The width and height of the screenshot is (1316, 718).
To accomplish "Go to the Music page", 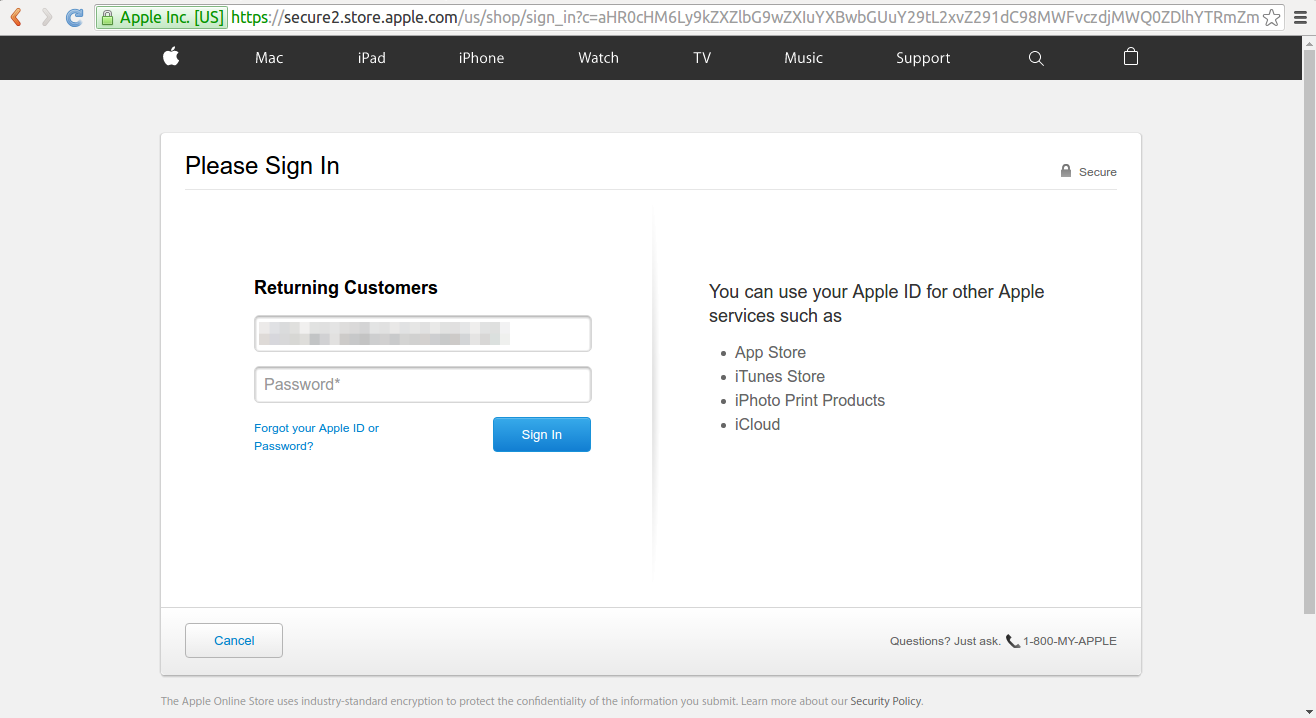I will click(x=803, y=57).
